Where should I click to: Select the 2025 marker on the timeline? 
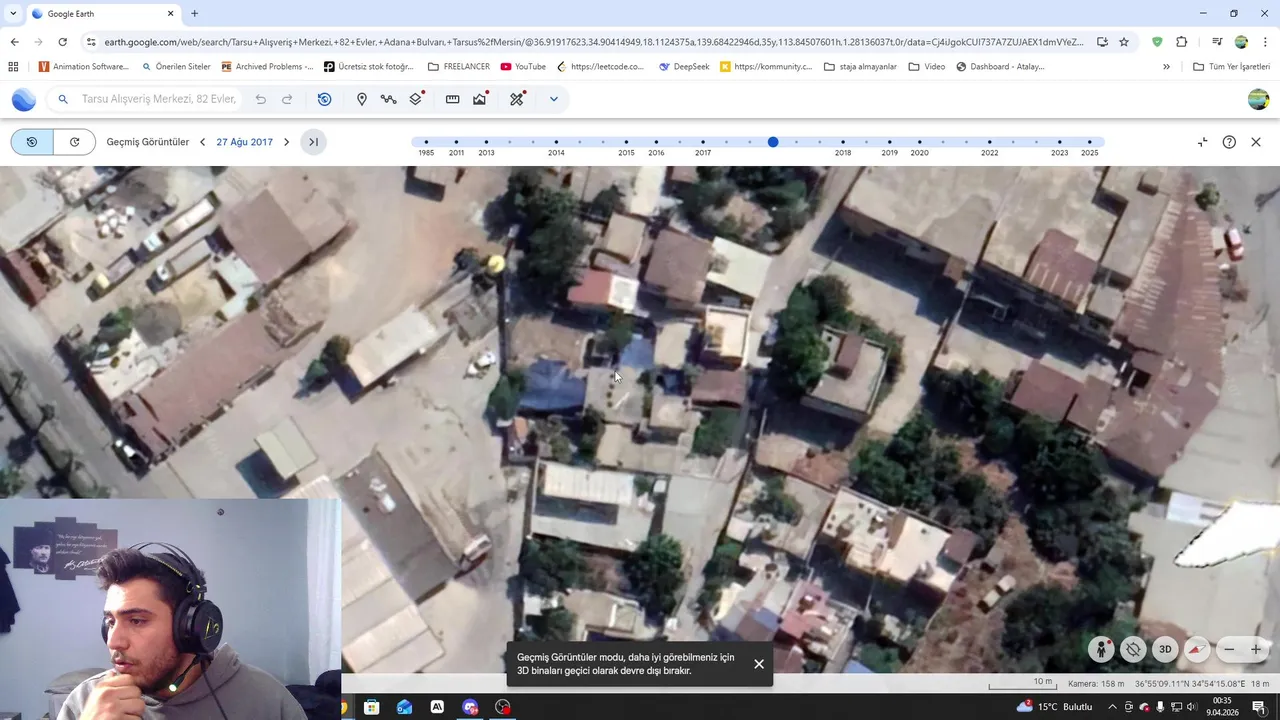pyautogui.click(x=1089, y=142)
